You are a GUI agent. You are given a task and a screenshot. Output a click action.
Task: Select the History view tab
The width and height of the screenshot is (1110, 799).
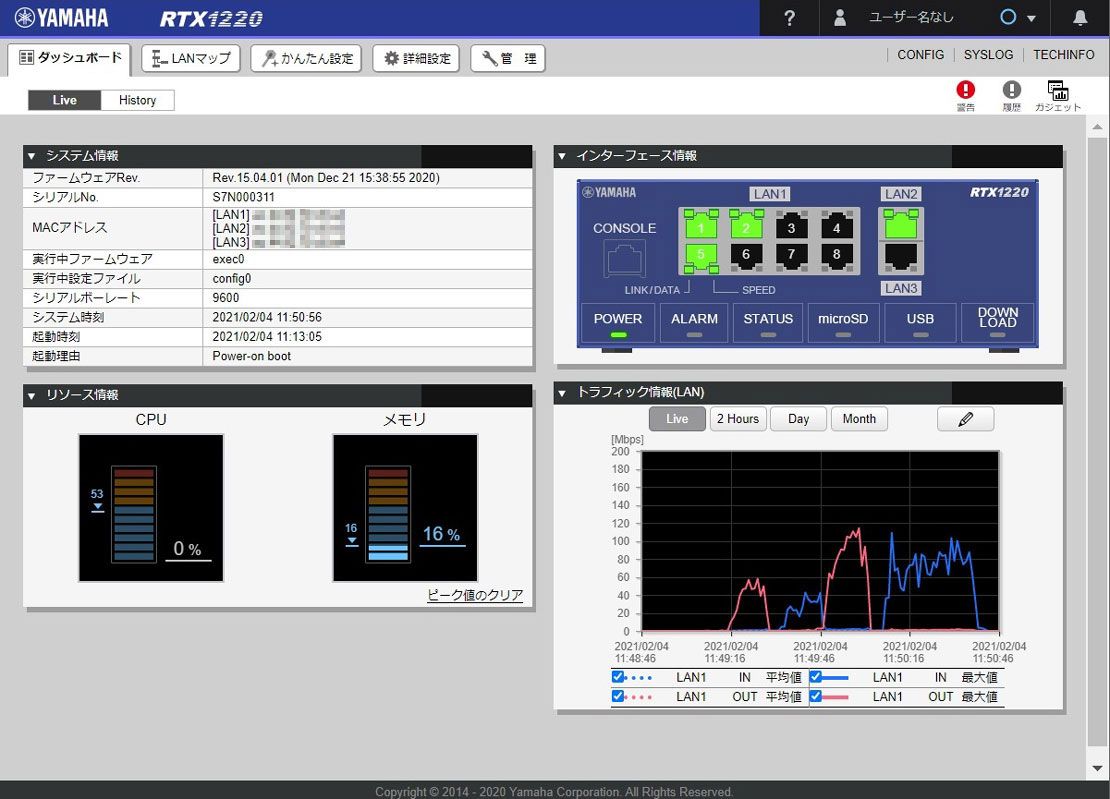click(138, 100)
